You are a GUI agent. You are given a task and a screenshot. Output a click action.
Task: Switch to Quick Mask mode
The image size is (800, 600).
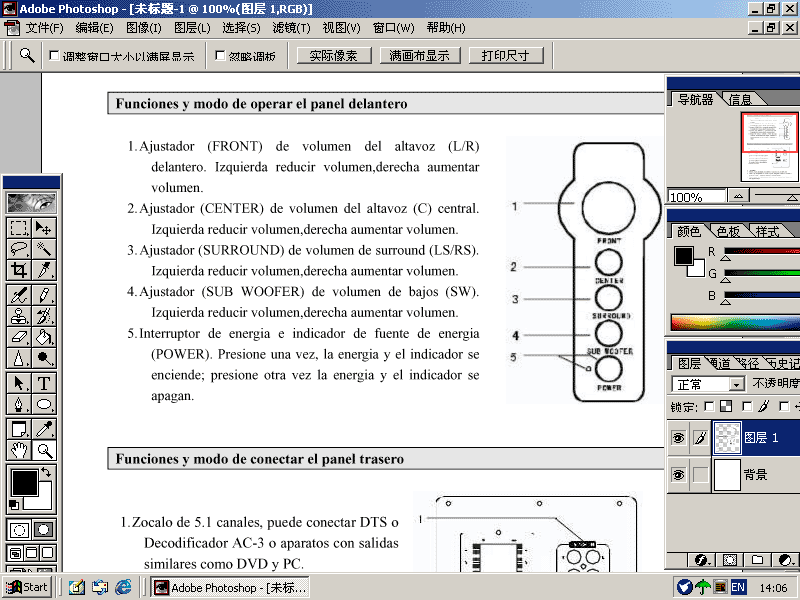click(44, 530)
